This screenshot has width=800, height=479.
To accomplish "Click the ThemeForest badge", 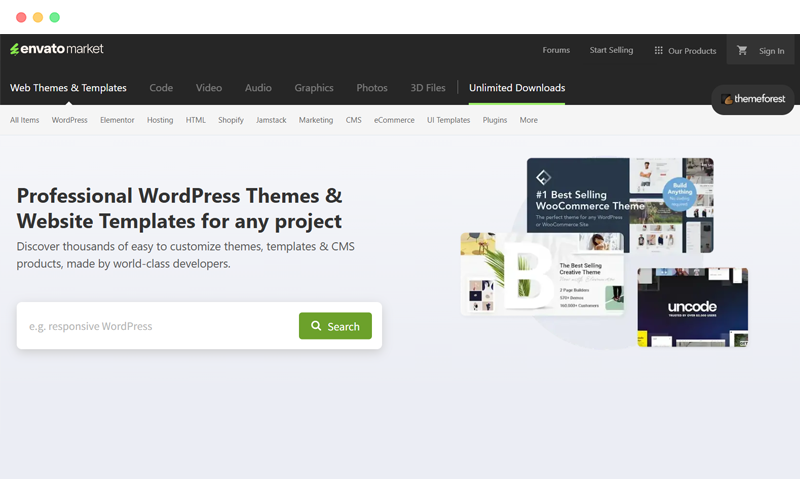I will [753, 99].
